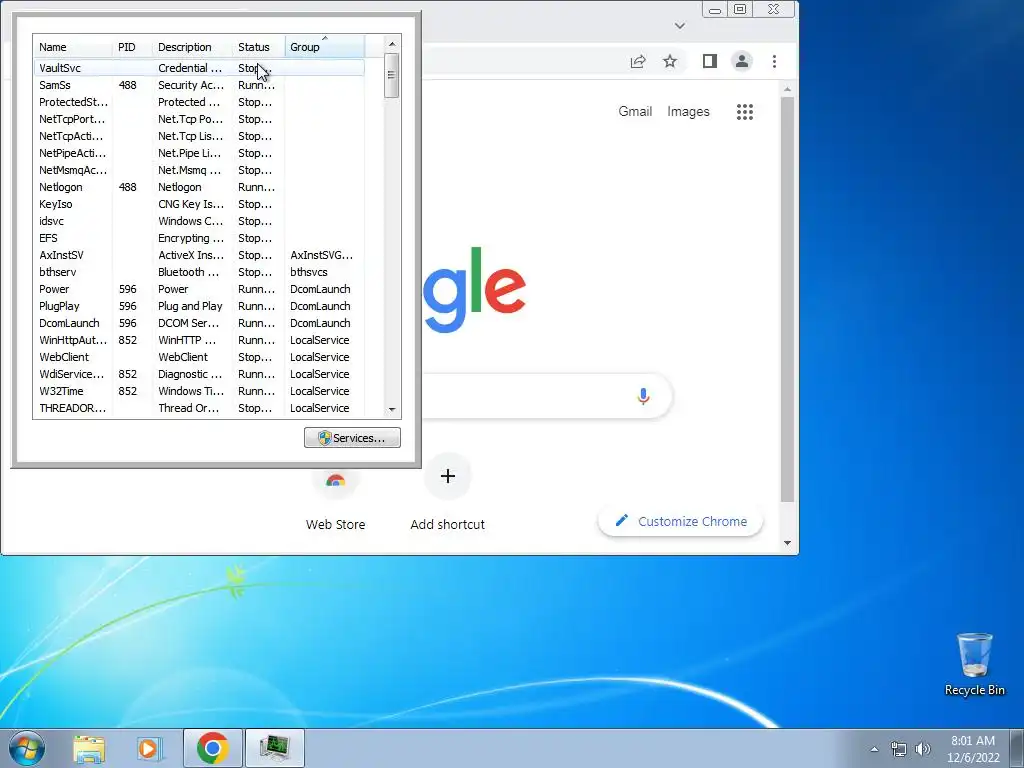This screenshot has height=768, width=1024.
Task: Sort by Status column header
Action: 259,47
